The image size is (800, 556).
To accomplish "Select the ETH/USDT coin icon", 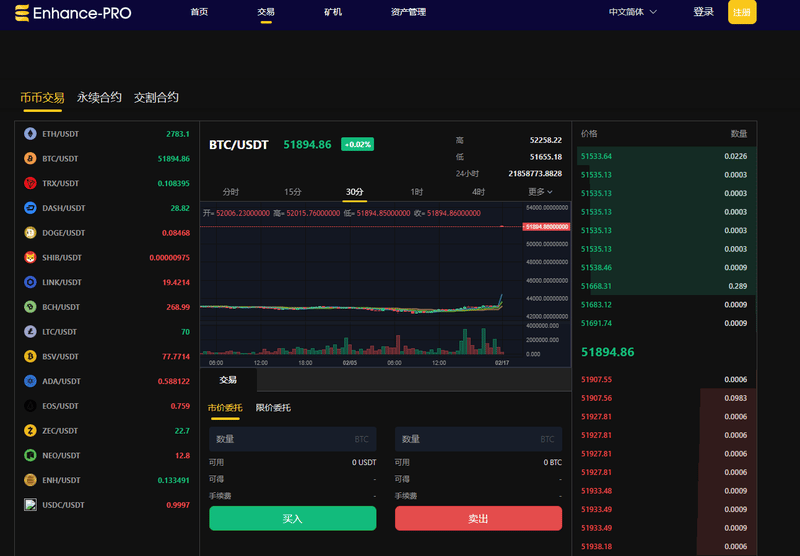I will click(x=30, y=134).
